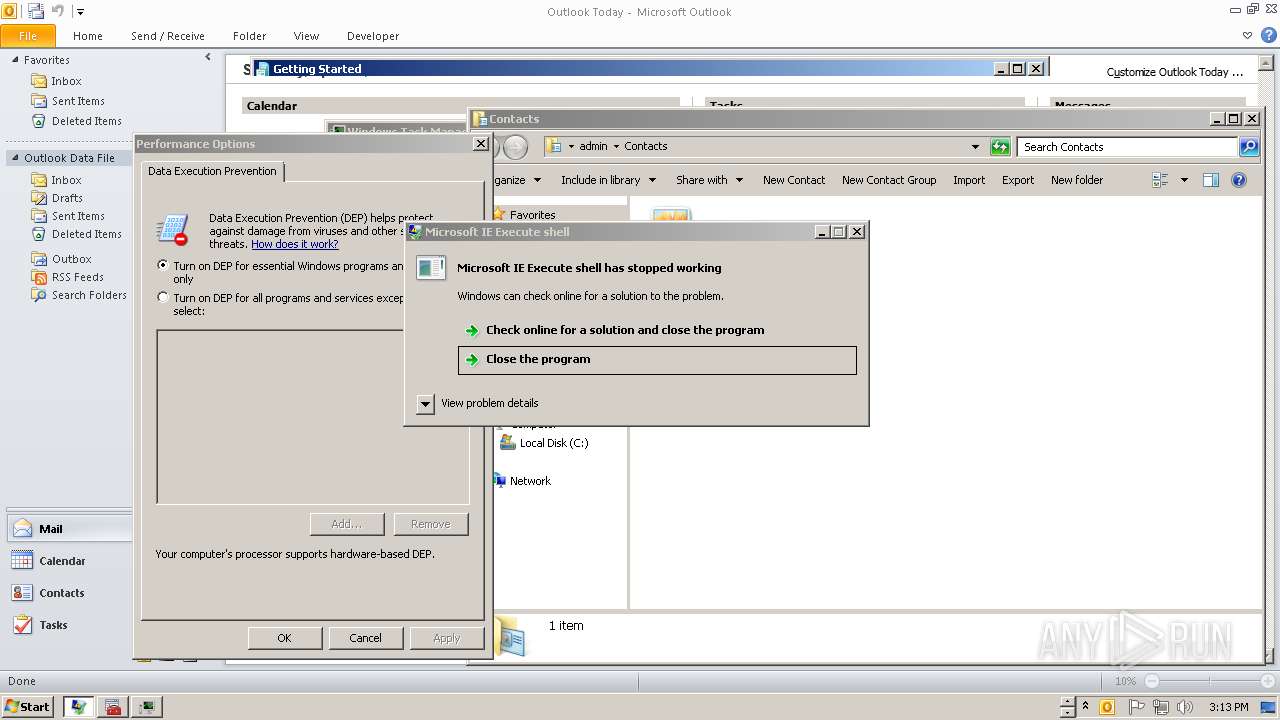Open volume control in system tray
This screenshot has width=1280, height=720.
click(1187, 707)
